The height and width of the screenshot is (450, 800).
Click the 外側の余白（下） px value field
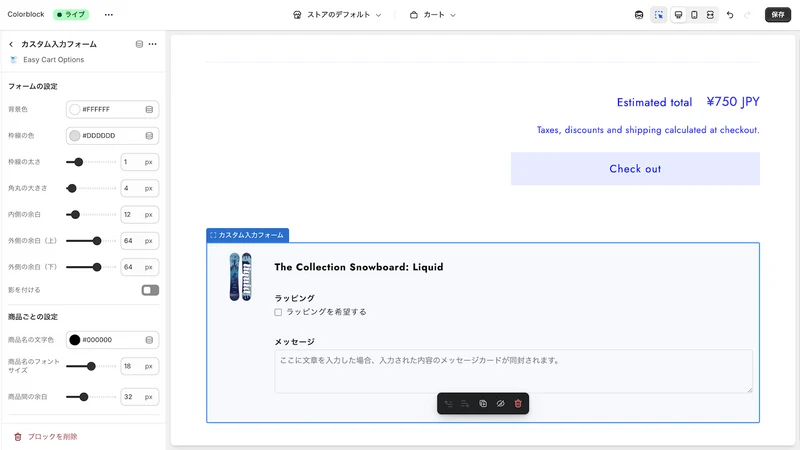tap(139, 267)
